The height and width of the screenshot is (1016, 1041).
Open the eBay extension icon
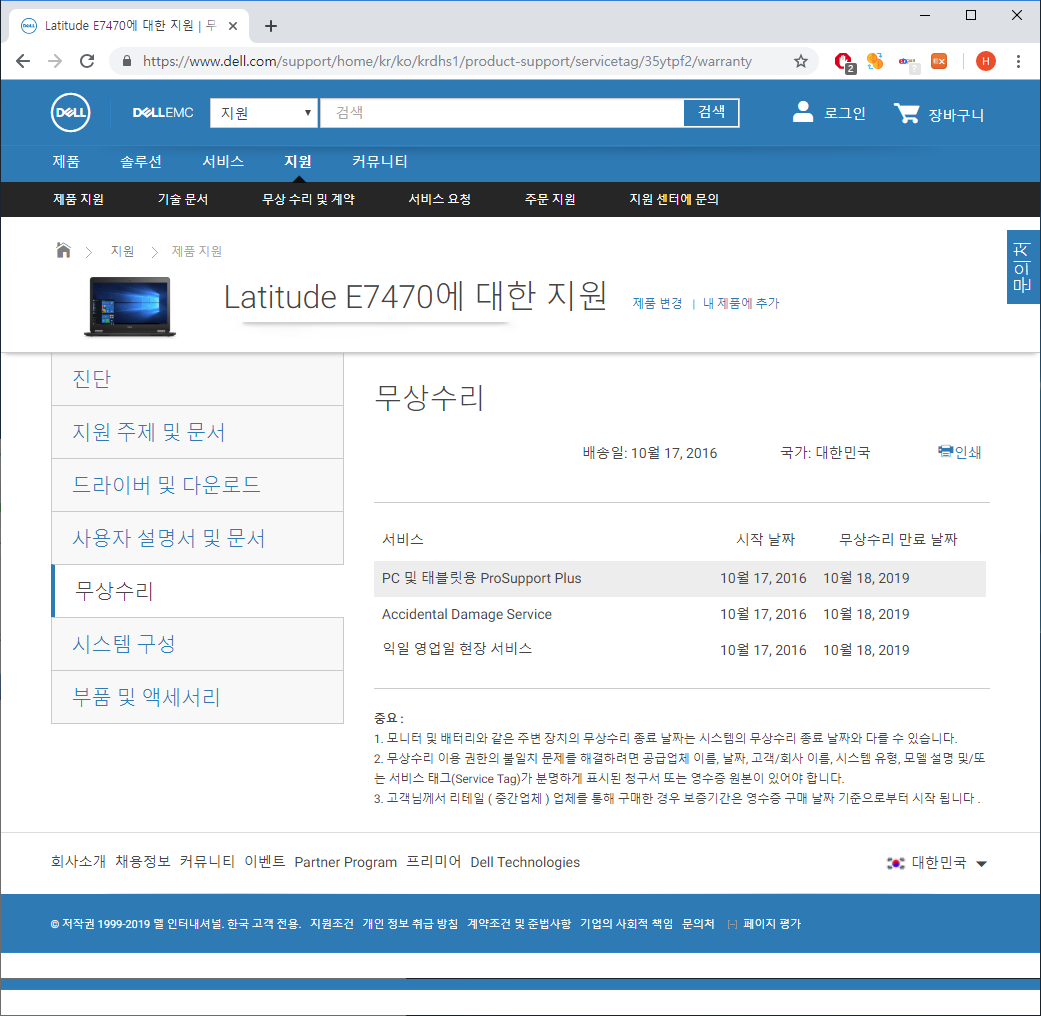pos(908,62)
